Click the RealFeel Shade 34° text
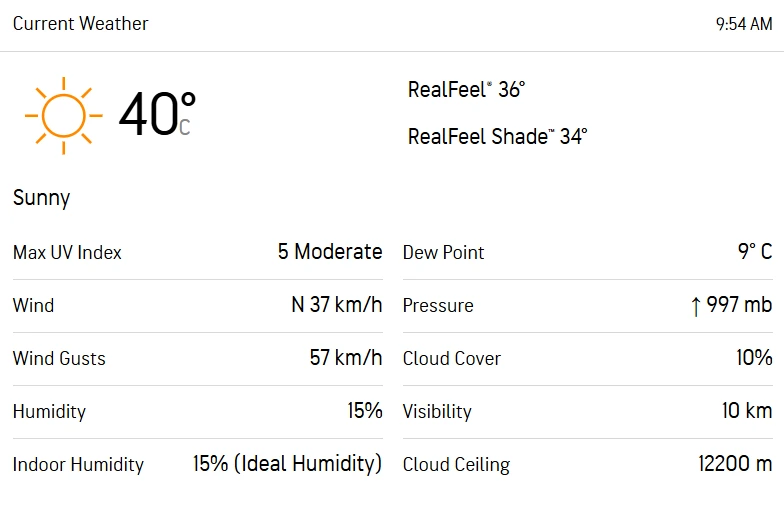784x512 pixels. (497, 137)
